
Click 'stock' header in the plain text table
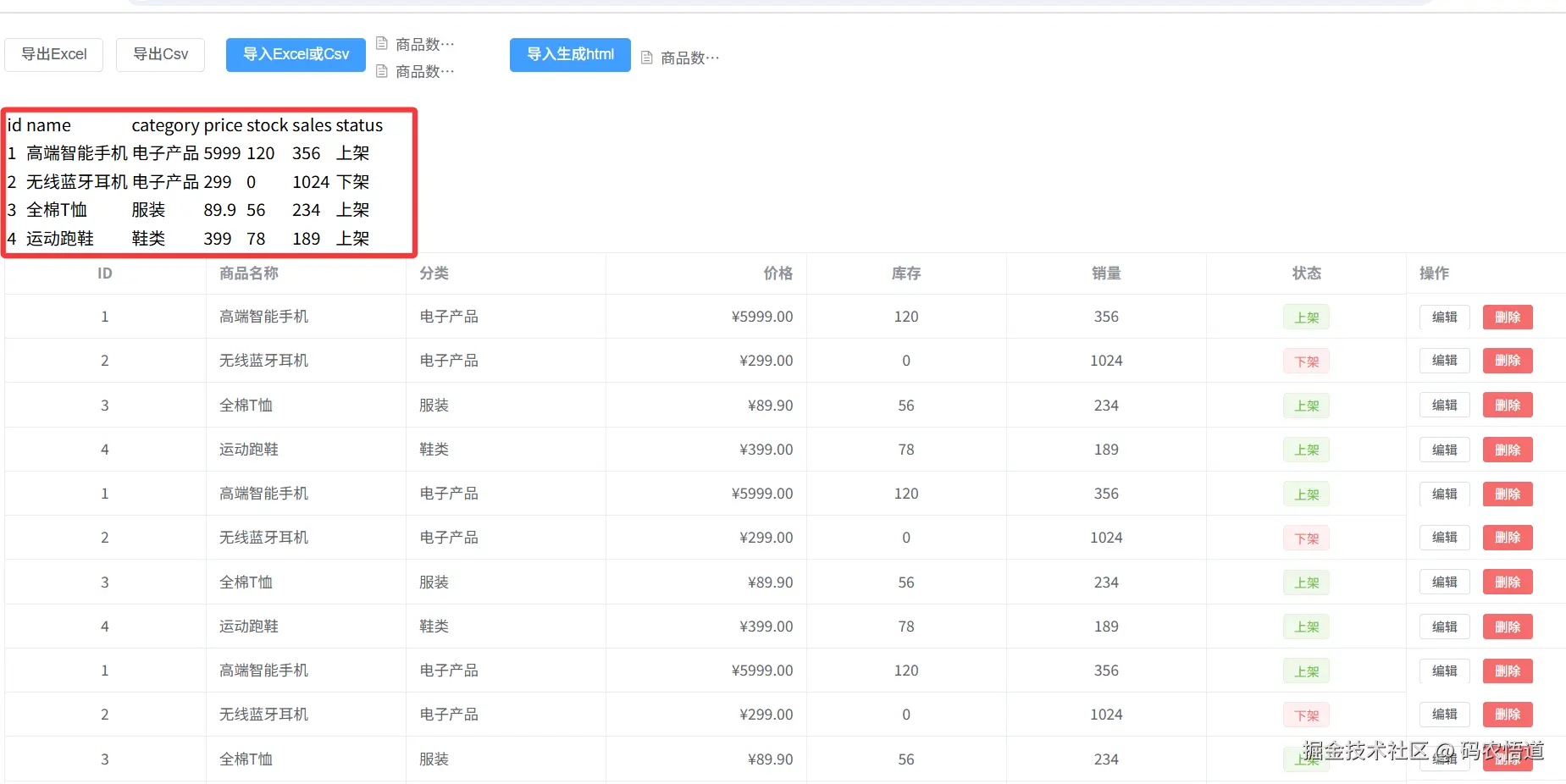[x=268, y=125]
